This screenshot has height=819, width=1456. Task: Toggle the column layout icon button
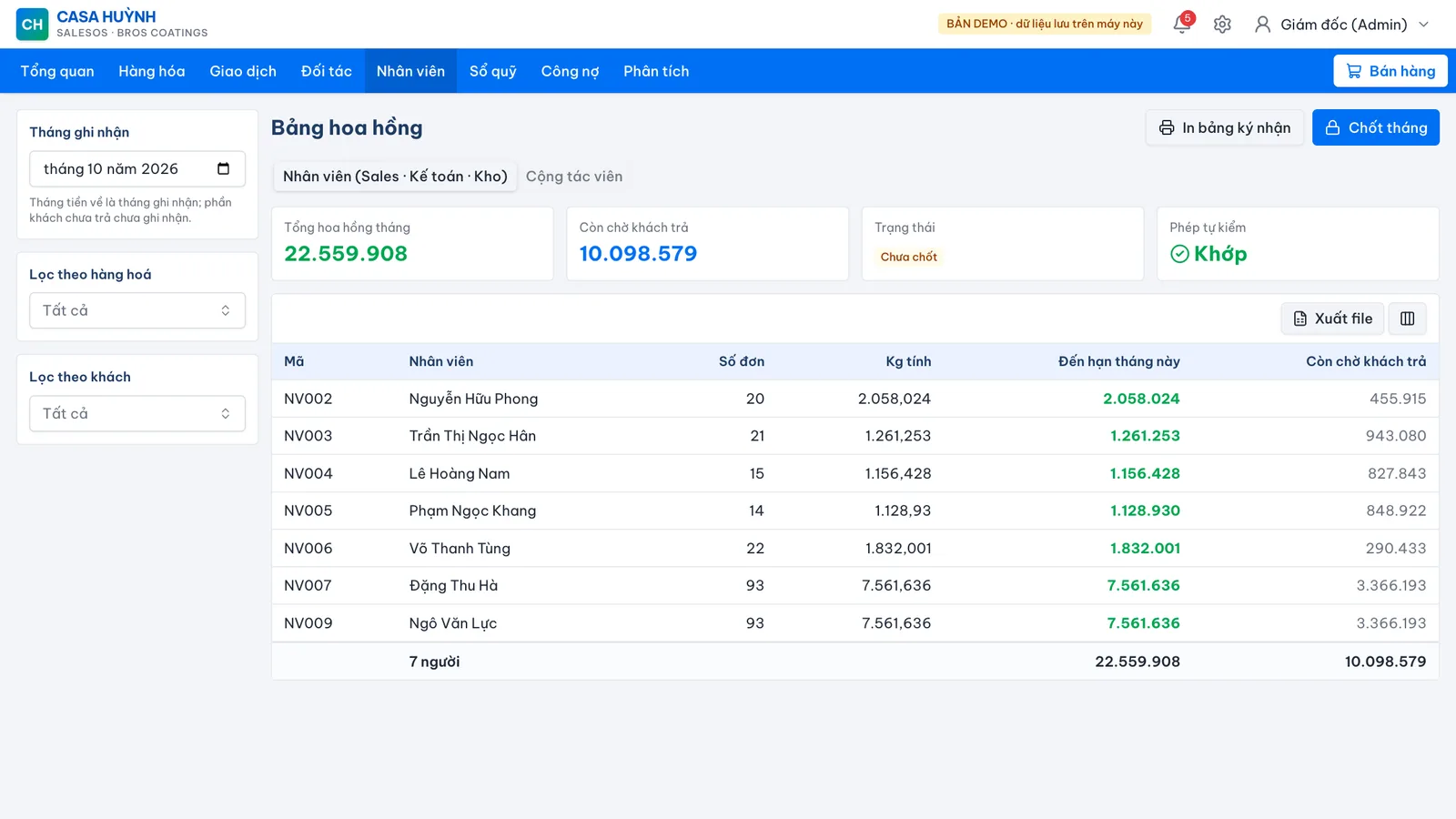click(x=1407, y=318)
